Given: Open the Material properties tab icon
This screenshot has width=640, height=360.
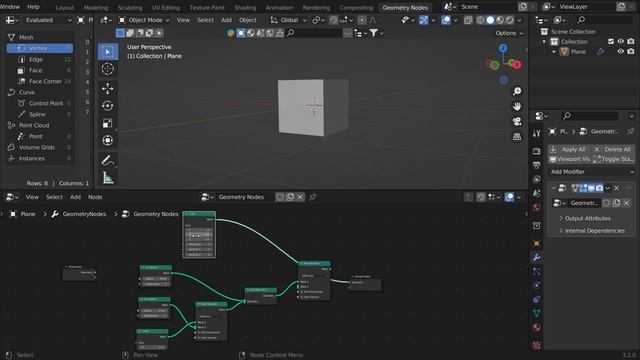Looking at the screenshot, I should (x=537, y=327).
